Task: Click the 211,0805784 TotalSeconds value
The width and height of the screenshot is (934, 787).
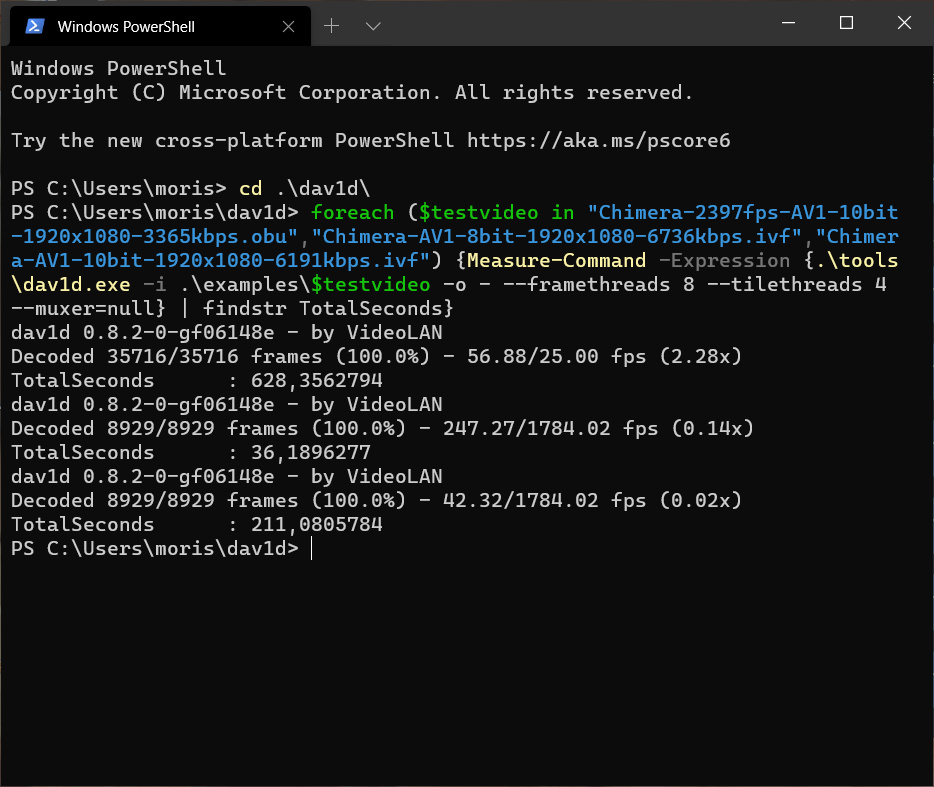Action: point(316,525)
